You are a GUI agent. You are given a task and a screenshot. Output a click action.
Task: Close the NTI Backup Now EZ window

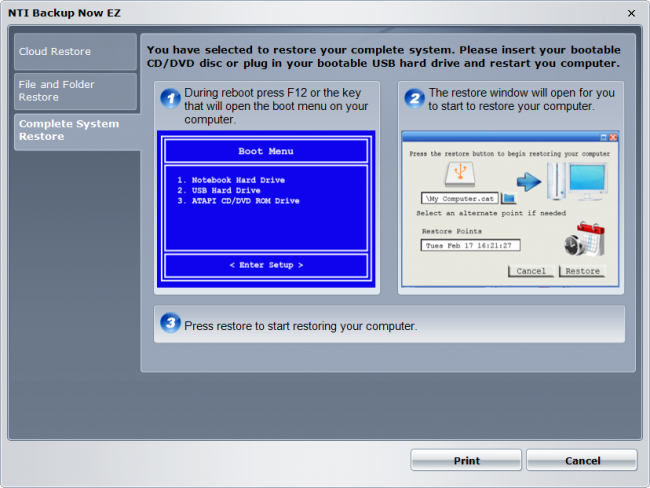(x=631, y=13)
